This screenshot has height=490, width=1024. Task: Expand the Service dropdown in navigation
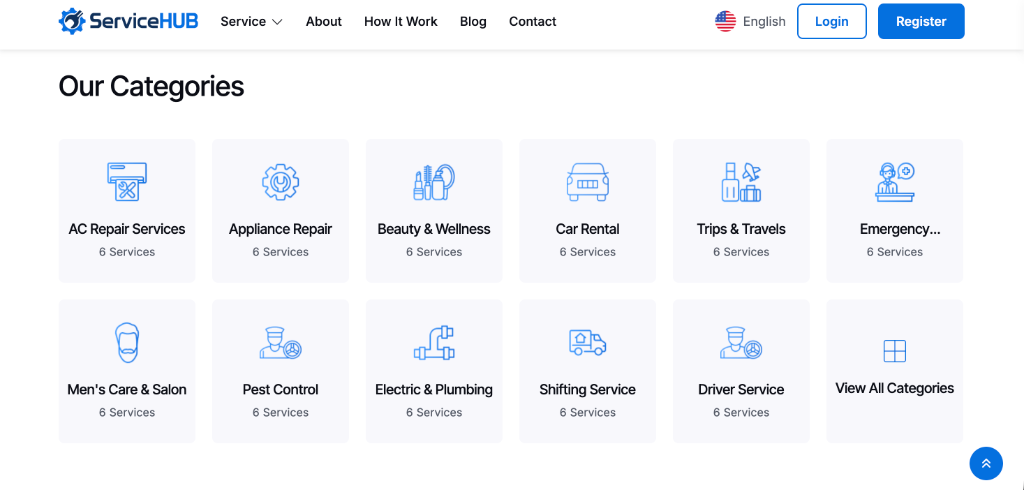tap(251, 22)
